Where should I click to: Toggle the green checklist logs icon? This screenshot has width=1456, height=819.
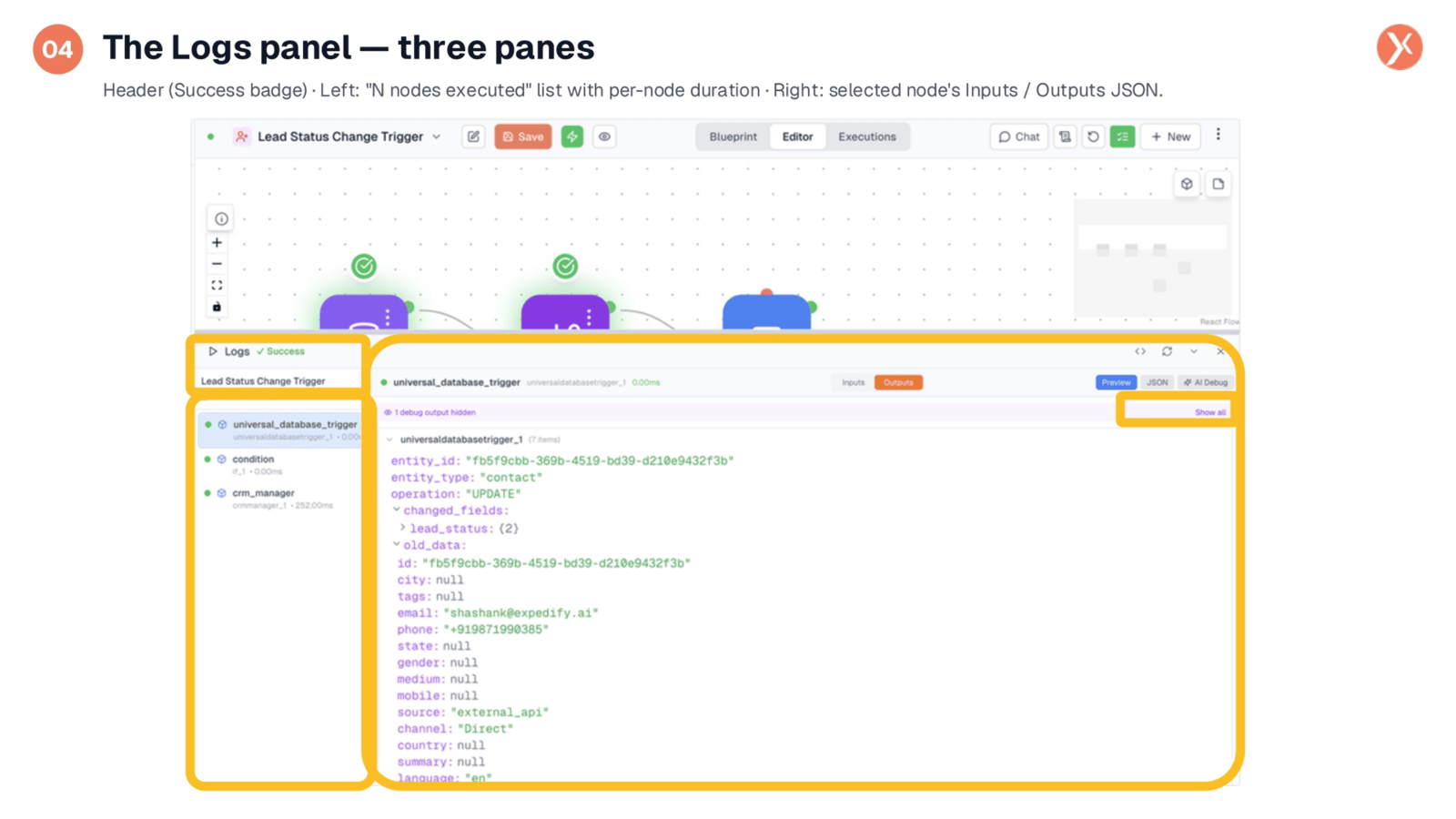coord(1122,136)
